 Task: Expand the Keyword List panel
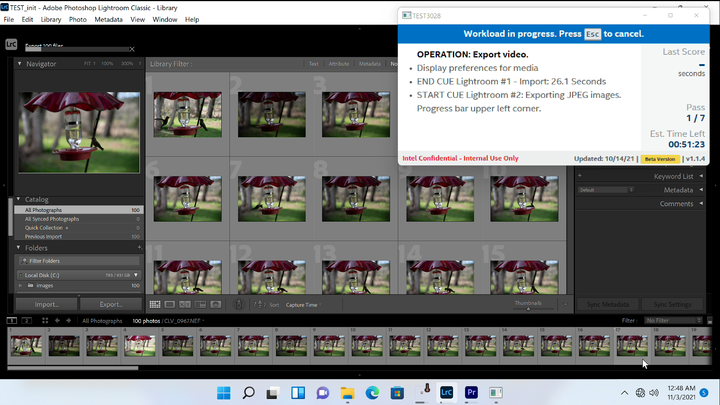click(701, 176)
